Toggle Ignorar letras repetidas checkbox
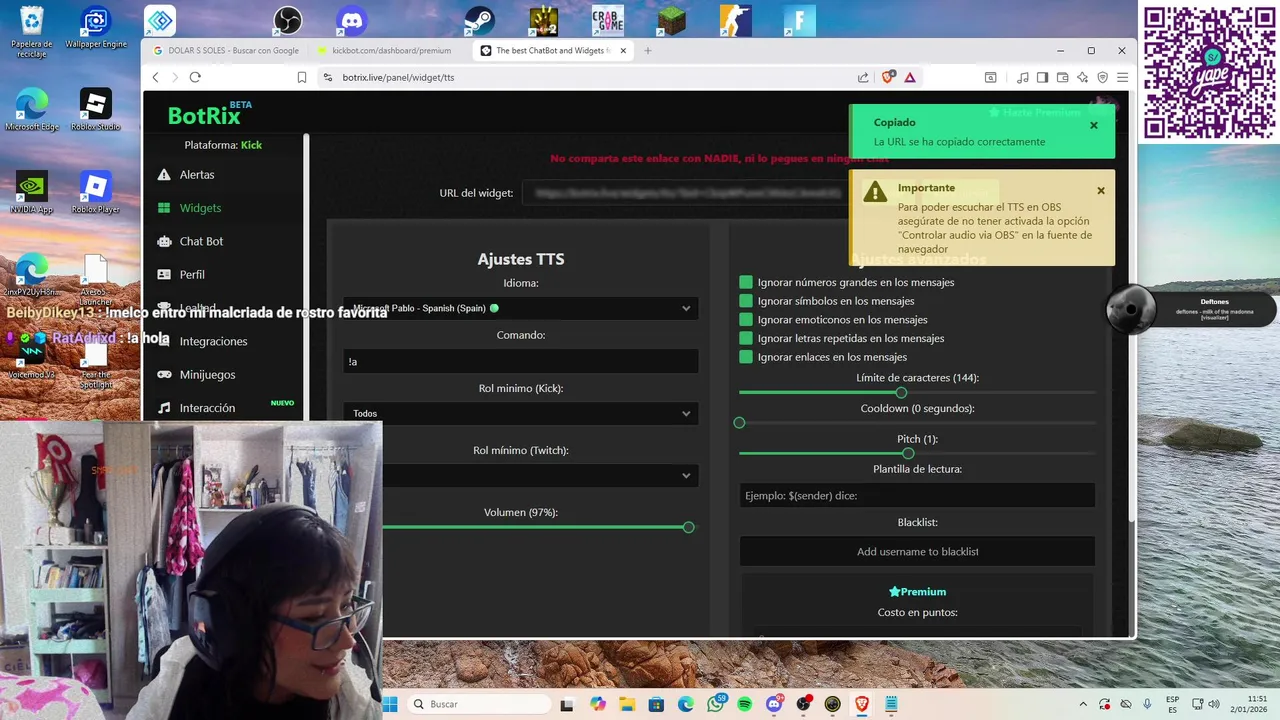Screen dimensions: 1280x720 click(746, 338)
